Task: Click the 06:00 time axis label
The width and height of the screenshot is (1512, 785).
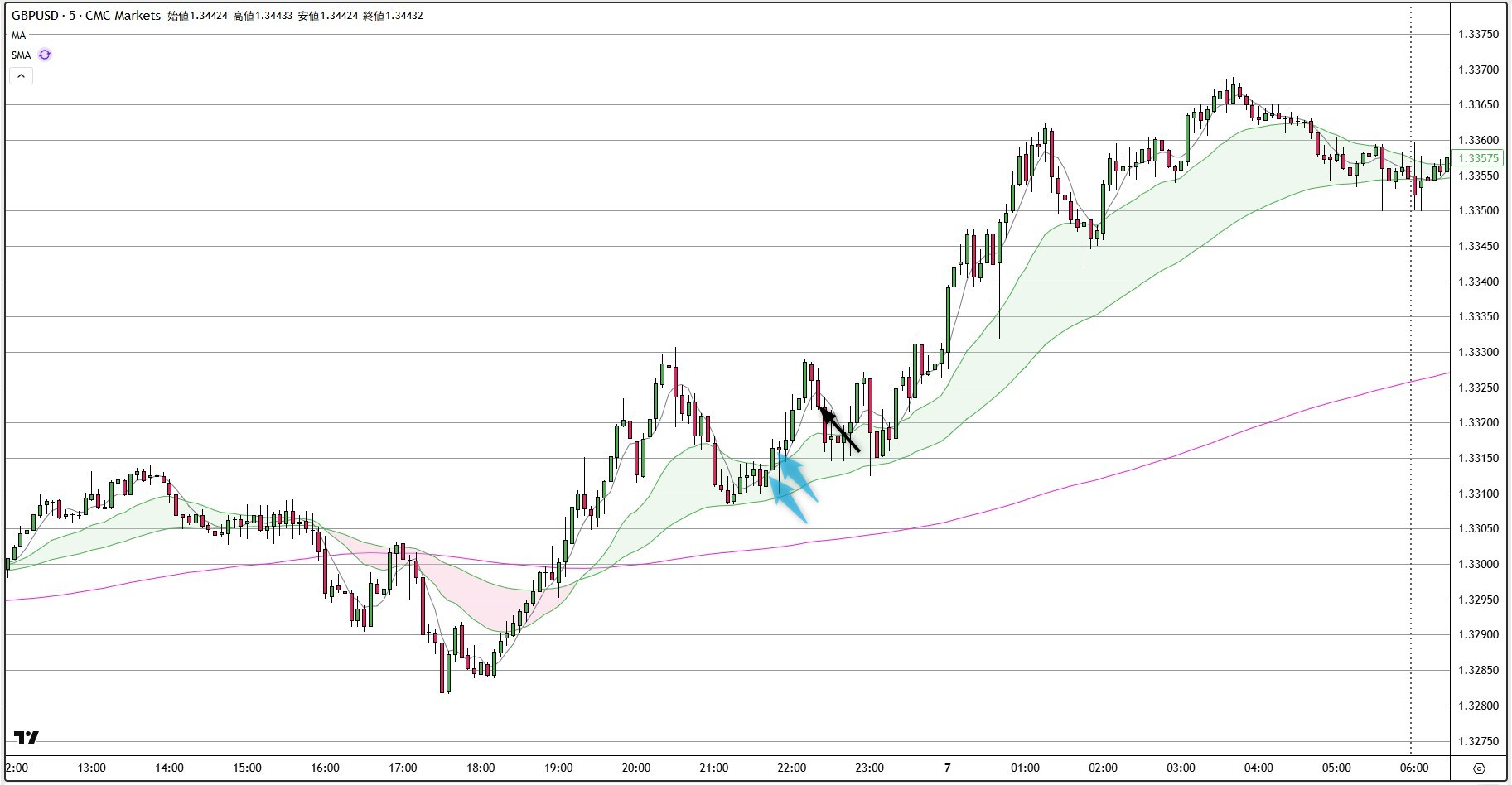Action: click(x=1414, y=768)
